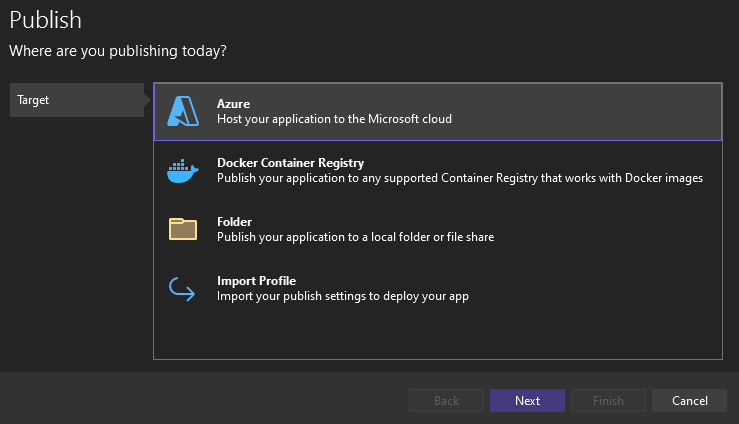Click 'Host your application to the Microsoft cloud'

point(334,119)
